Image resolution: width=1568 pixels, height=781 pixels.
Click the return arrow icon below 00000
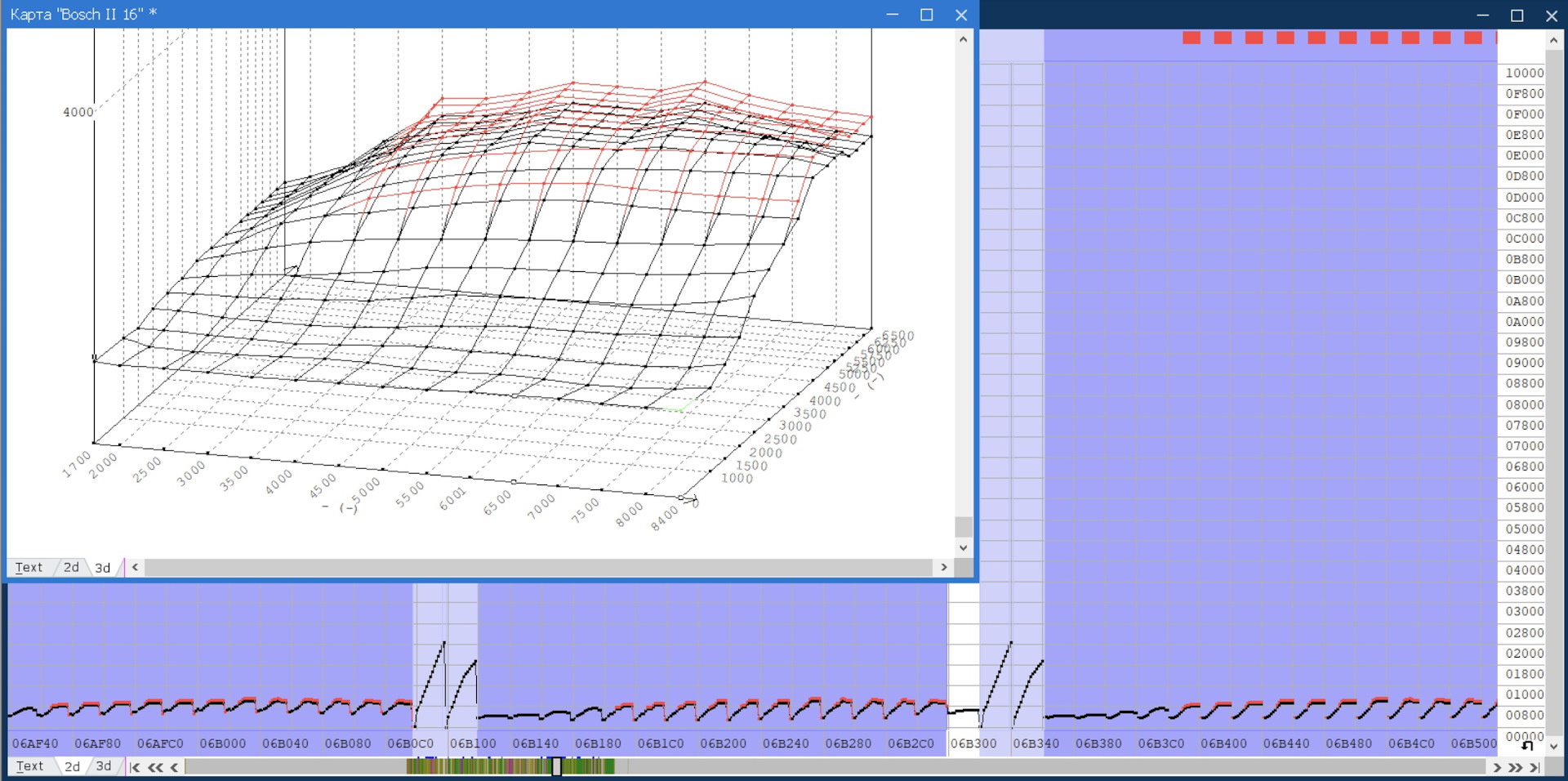[x=1527, y=745]
